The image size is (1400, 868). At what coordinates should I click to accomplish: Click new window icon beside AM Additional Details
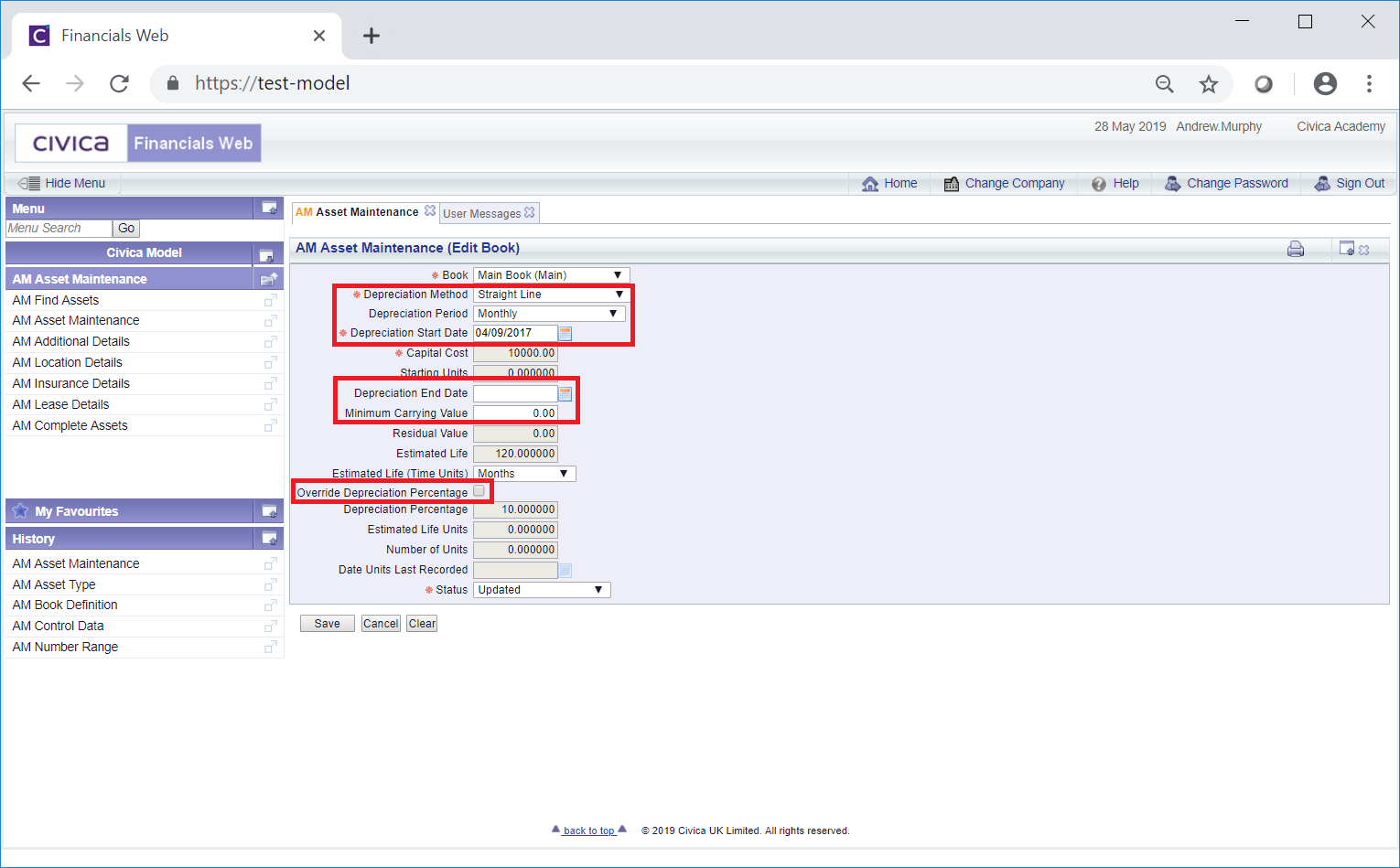tap(271, 341)
